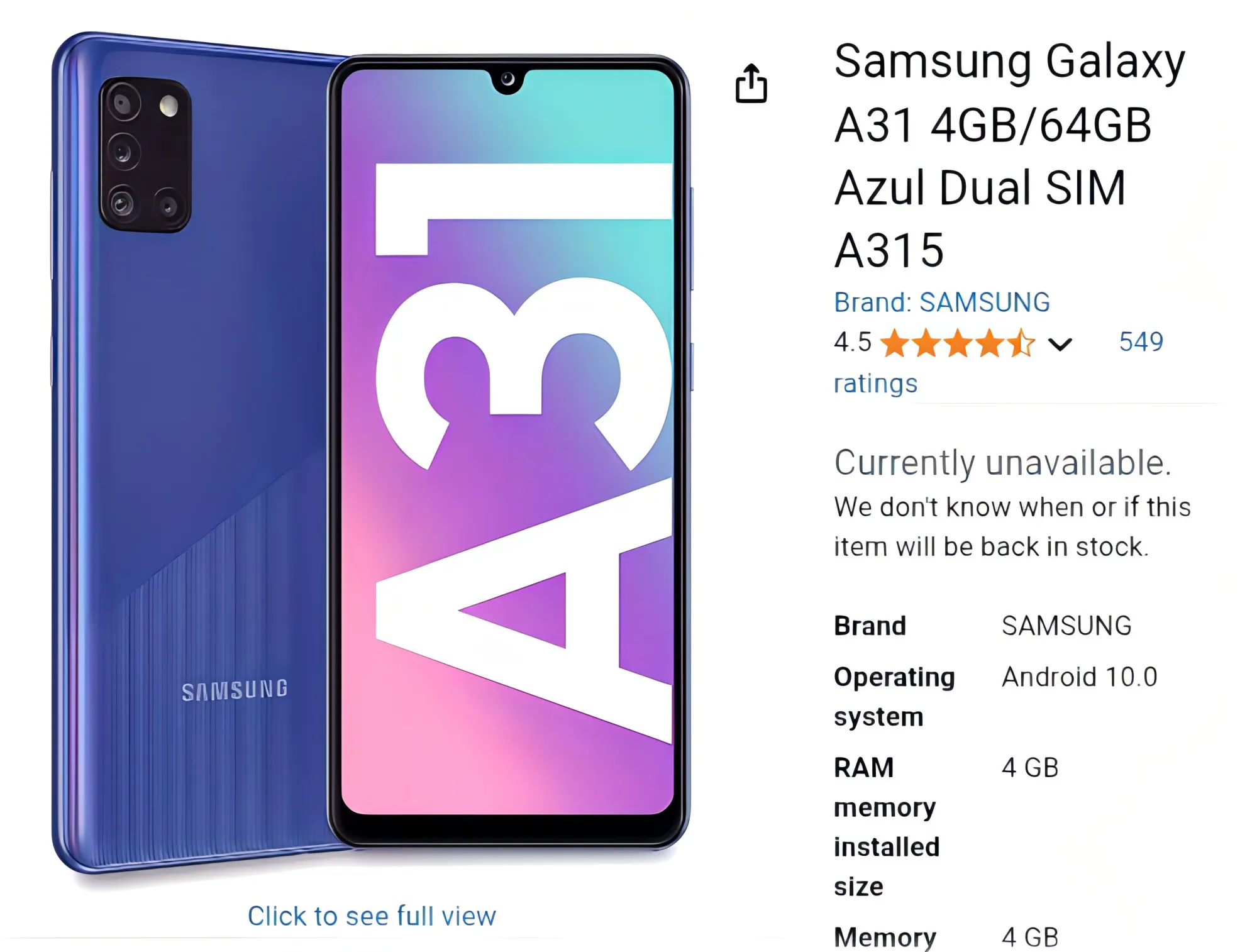Screen dimensions: 1257x952
Task: Click the SAMSUNG logo on phone back
Action: [x=235, y=690]
